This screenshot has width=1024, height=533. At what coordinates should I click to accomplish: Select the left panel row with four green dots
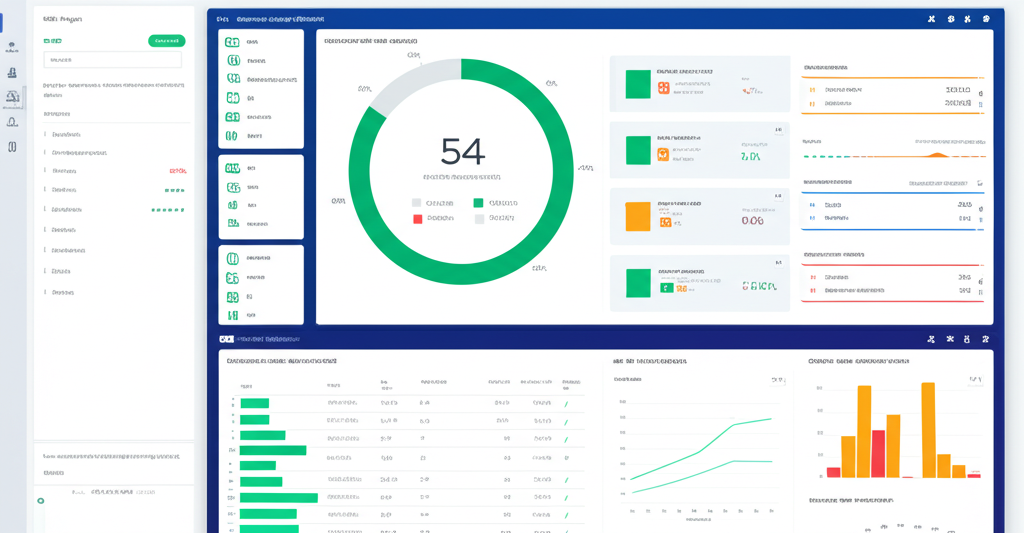(x=115, y=190)
